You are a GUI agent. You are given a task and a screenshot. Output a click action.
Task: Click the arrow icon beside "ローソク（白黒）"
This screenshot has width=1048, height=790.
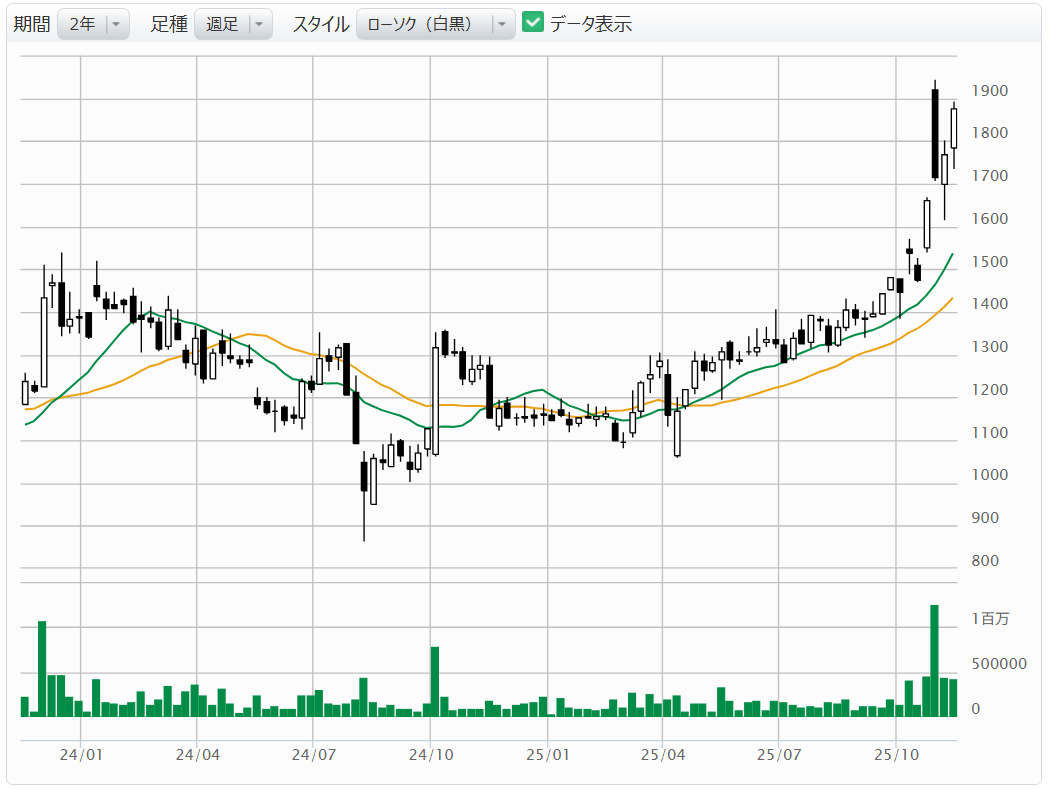point(502,24)
